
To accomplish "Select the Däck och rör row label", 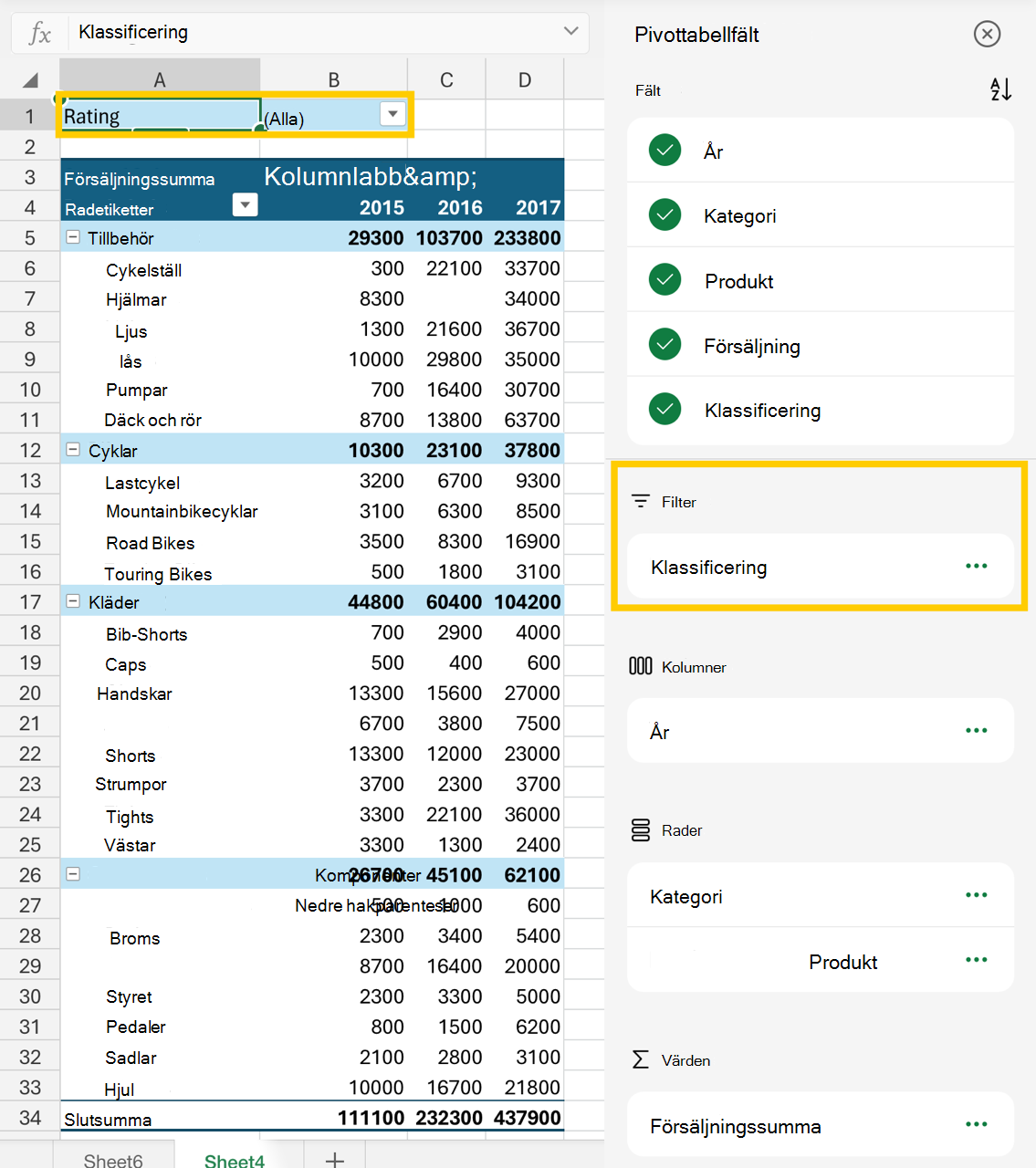I will (152, 420).
